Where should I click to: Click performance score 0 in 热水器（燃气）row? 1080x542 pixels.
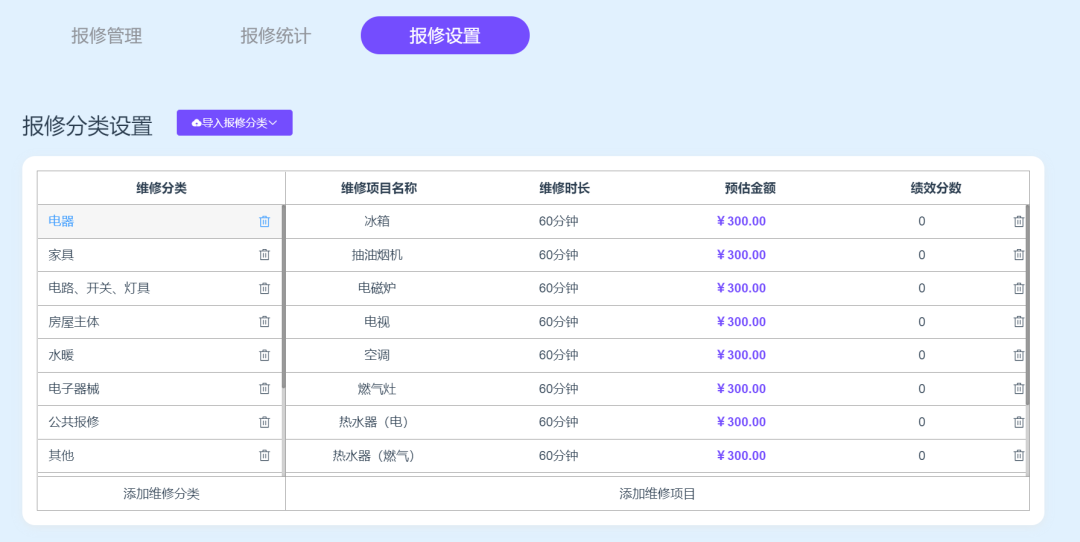tap(922, 455)
